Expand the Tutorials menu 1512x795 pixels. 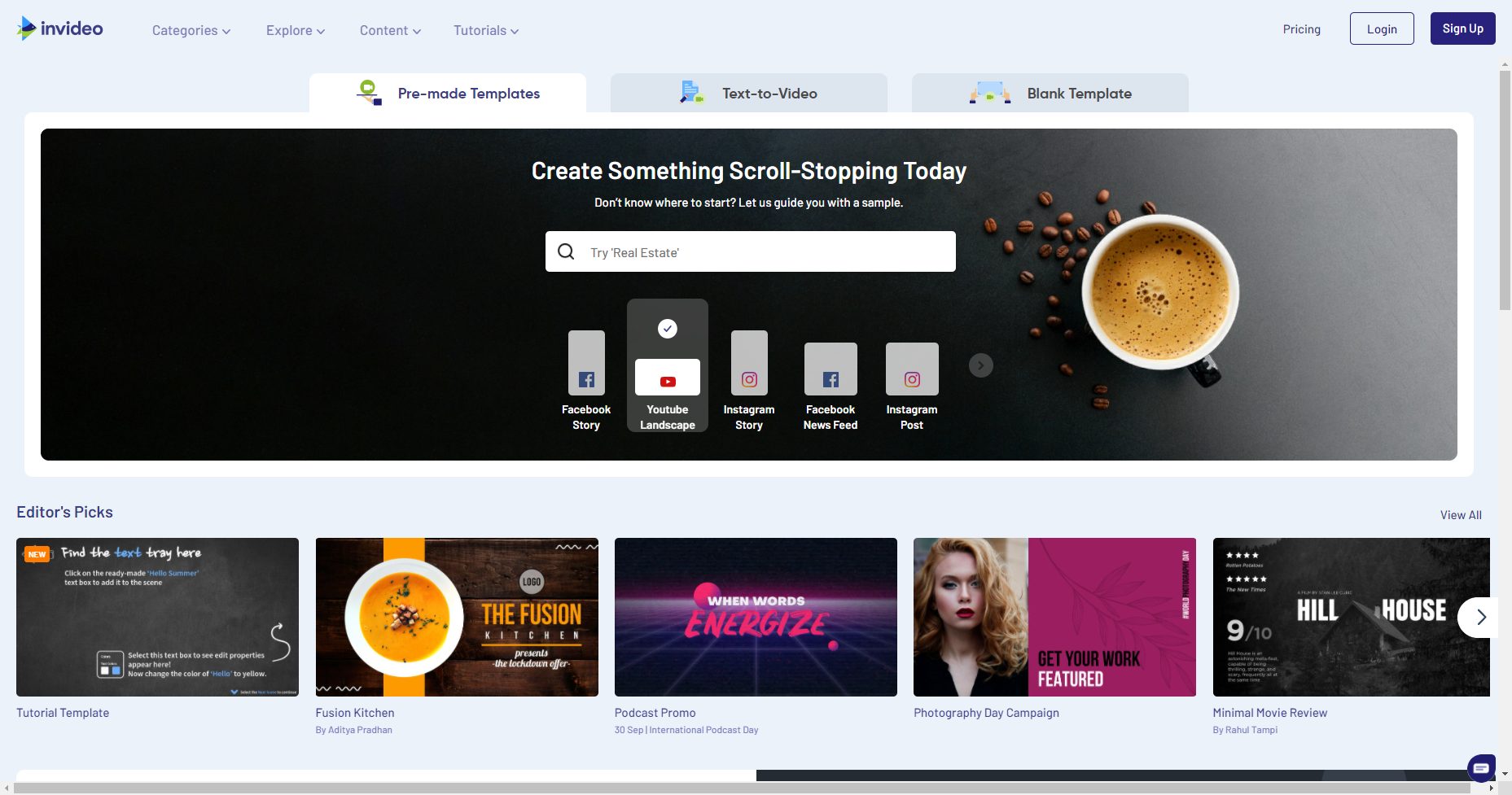pyautogui.click(x=486, y=30)
